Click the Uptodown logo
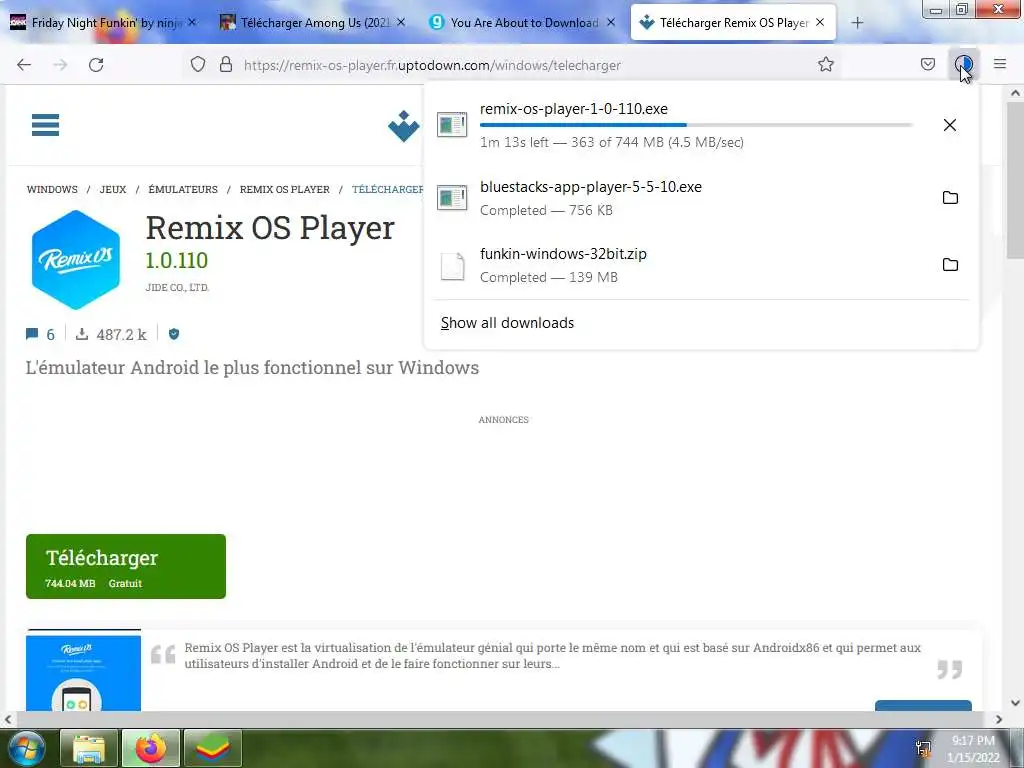 [404, 125]
